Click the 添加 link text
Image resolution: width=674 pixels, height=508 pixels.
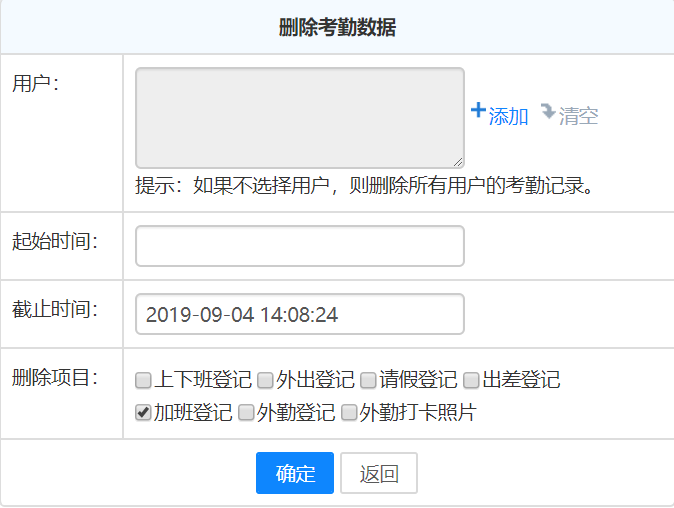point(508,116)
